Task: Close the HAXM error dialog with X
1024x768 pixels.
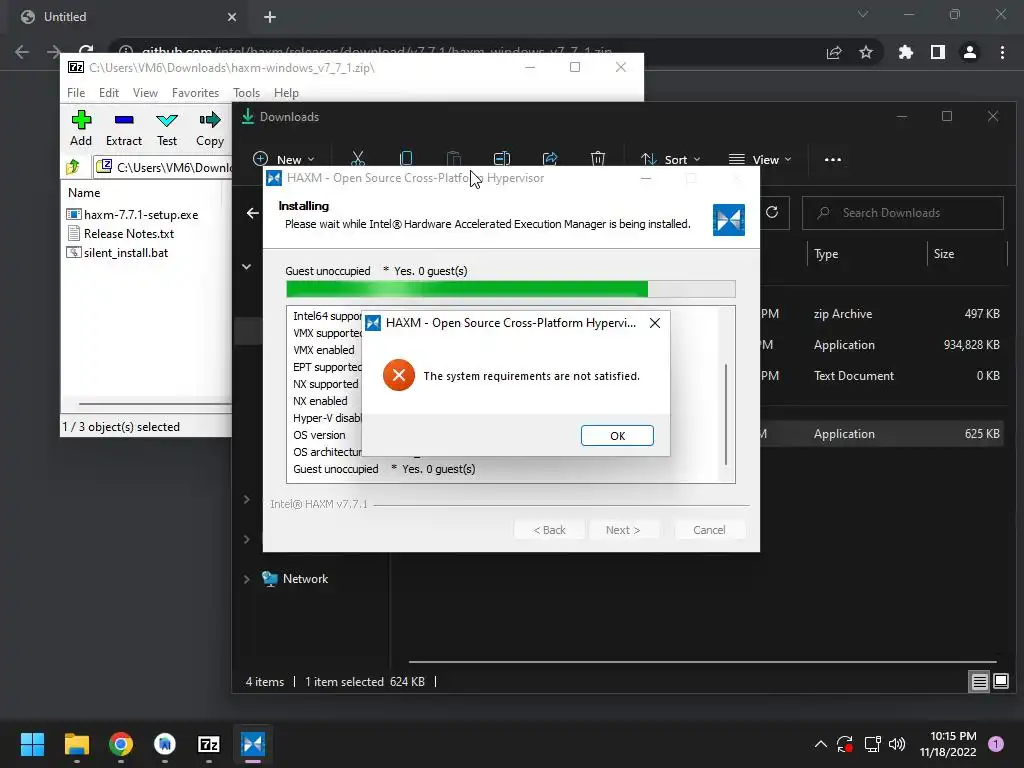Action: pyautogui.click(x=654, y=323)
